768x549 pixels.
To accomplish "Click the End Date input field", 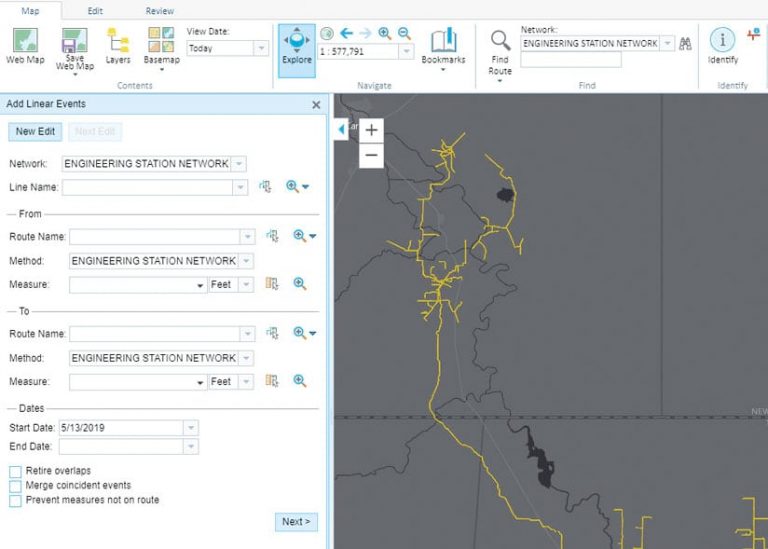I will pos(121,446).
